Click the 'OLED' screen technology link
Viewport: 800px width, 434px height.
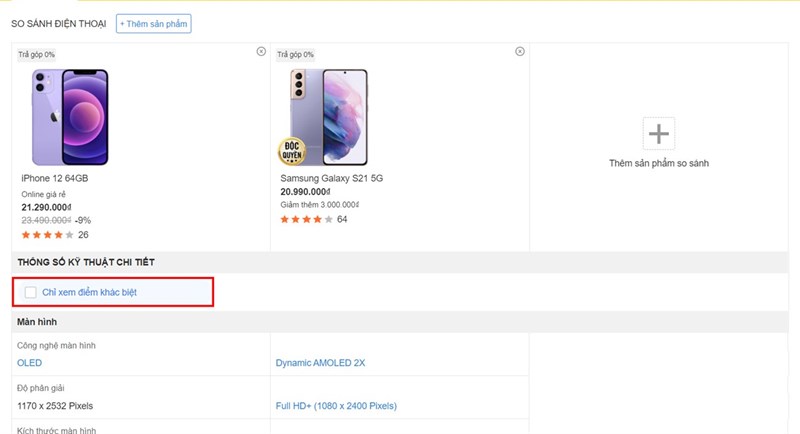coord(30,363)
